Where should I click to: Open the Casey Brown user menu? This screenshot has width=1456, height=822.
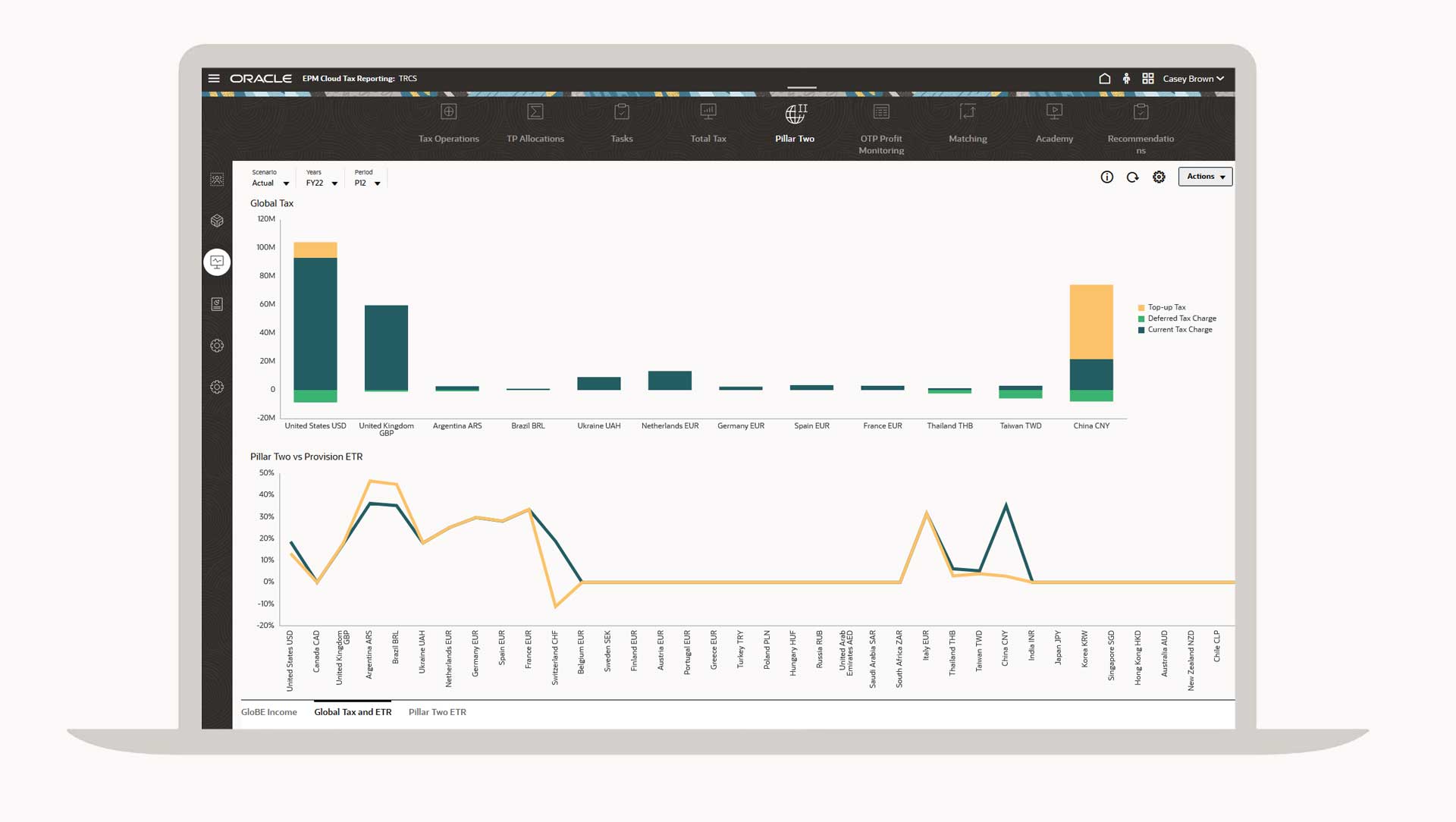pos(1193,78)
